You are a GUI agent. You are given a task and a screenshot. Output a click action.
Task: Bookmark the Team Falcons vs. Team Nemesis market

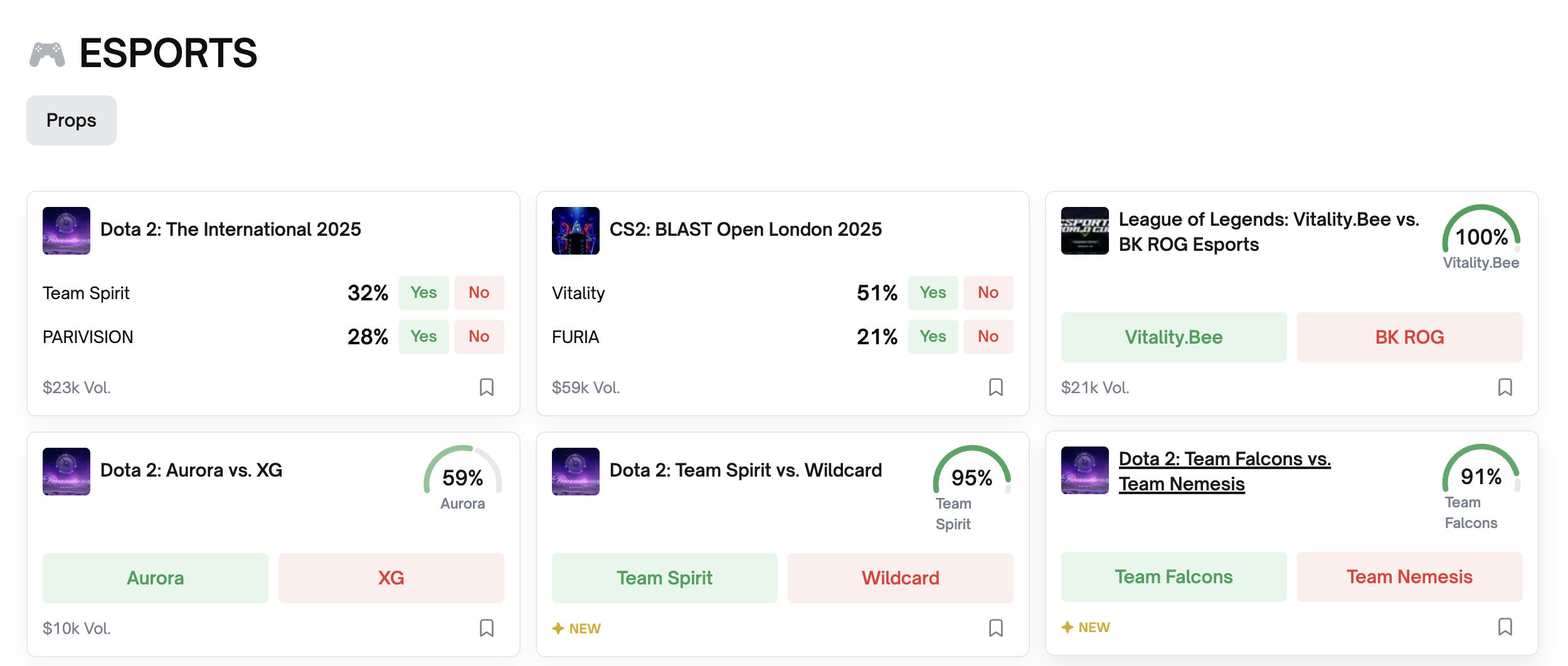[x=1505, y=626]
